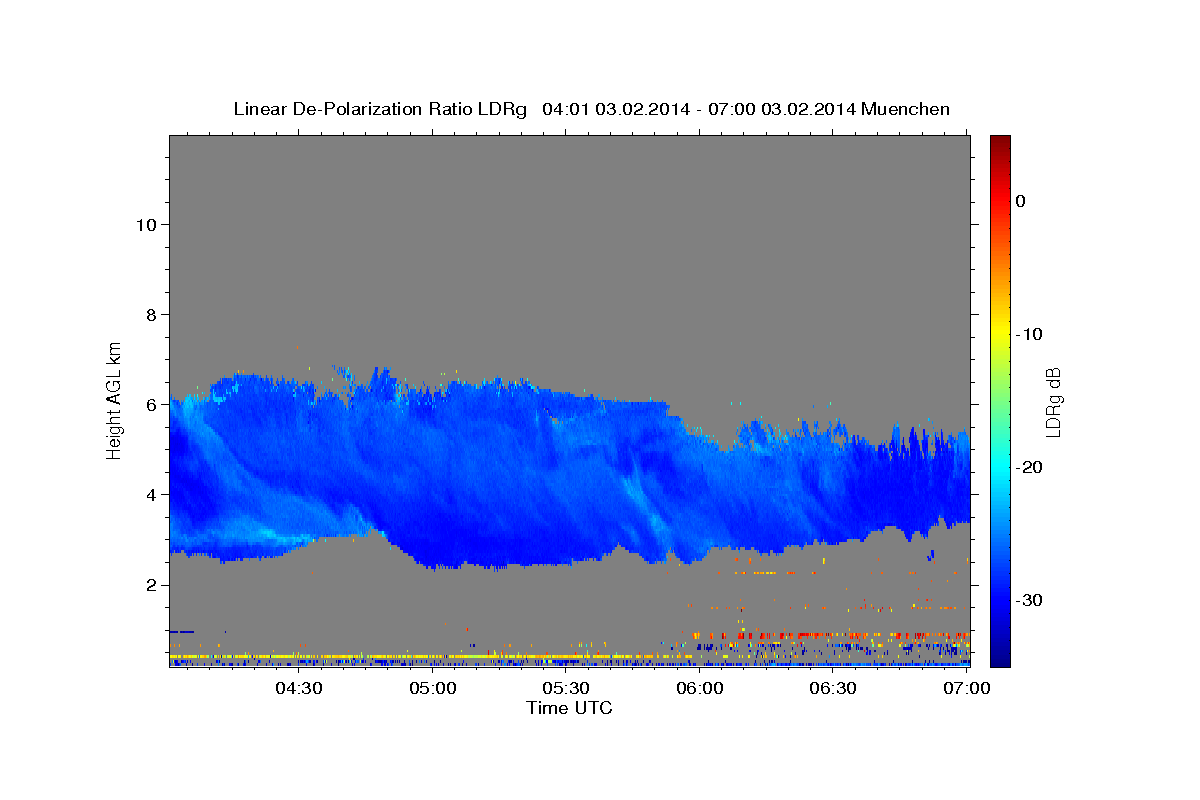Click the 04:30 time tick label
The image size is (1200, 800).
299,688
